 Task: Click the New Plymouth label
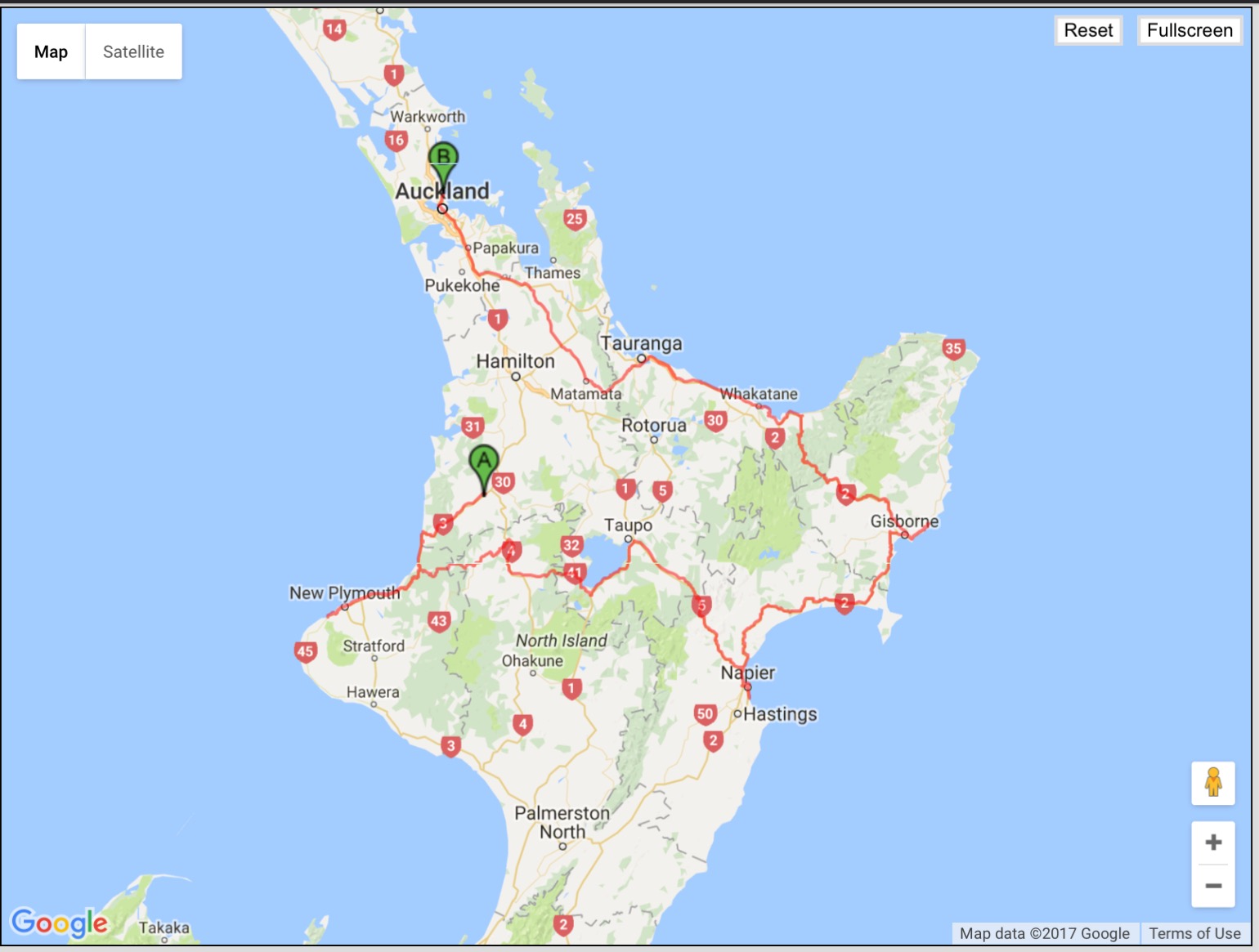click(x=344, y=592)
